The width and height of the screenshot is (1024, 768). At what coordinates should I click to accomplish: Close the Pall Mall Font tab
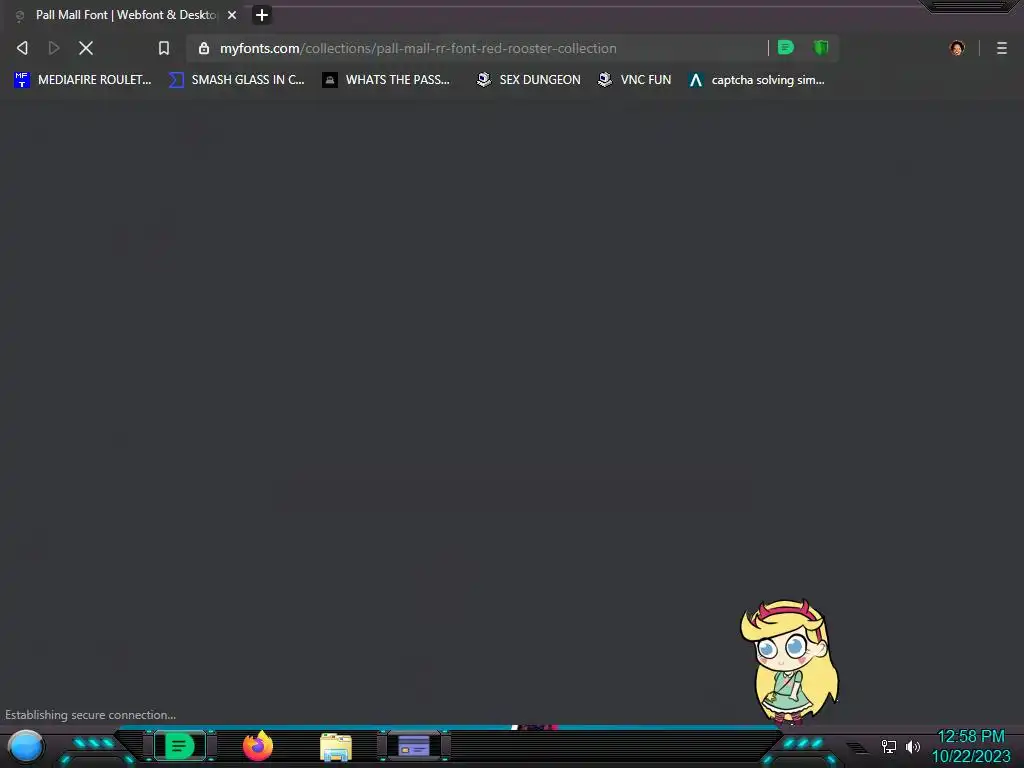232,14
